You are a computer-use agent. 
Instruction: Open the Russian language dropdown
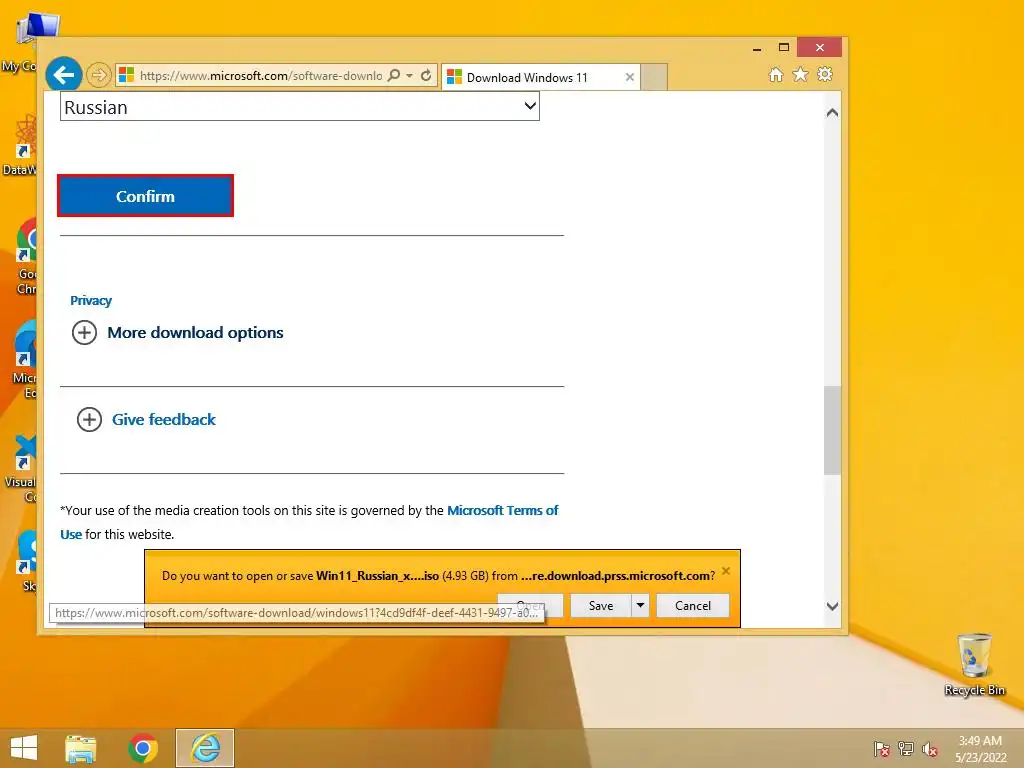coord(300,106)
